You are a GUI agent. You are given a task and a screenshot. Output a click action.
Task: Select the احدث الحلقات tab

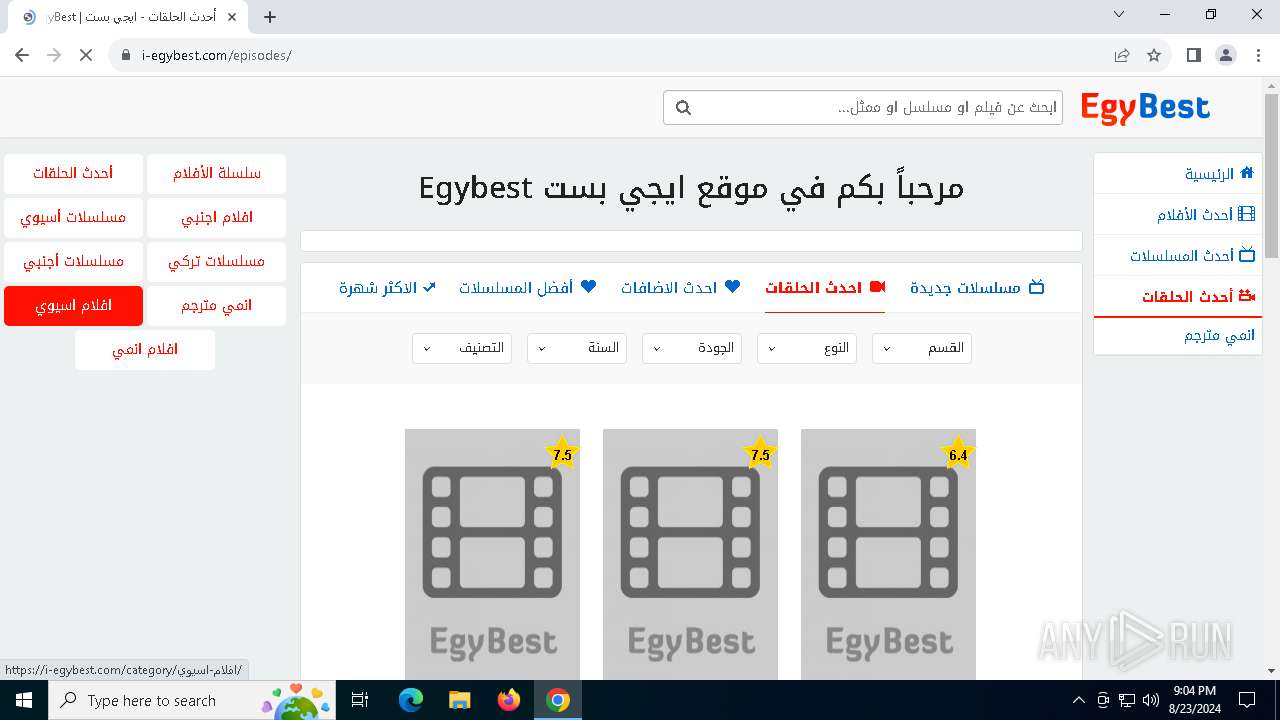[825, 287]
